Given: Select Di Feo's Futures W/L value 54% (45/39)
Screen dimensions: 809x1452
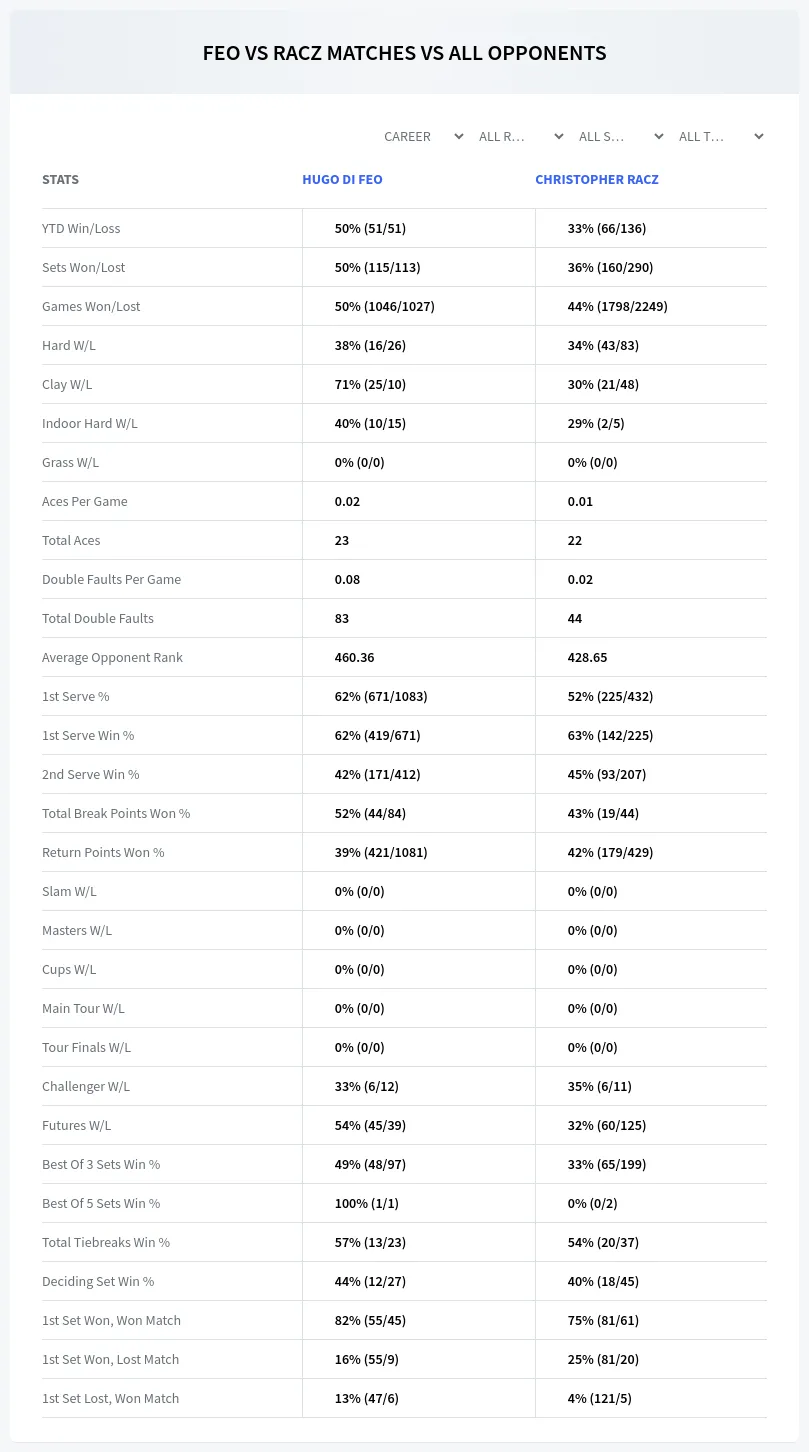Looking at the screenshot, I should coord(370,1125).
